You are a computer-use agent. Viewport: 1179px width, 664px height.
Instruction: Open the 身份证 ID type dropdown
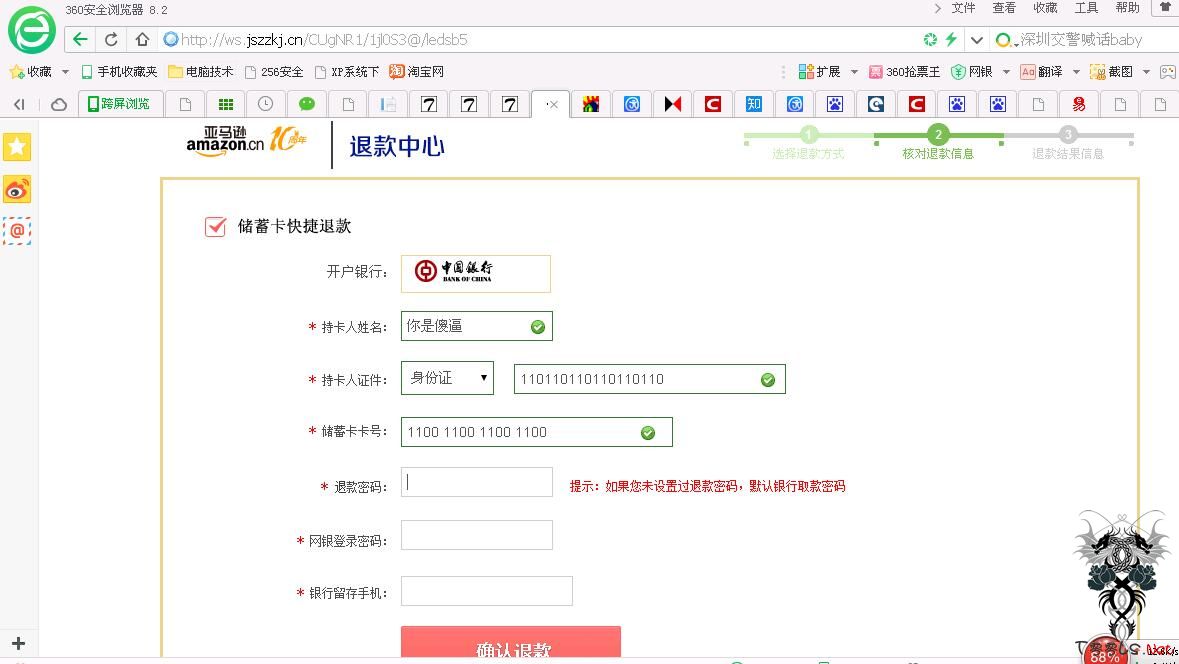447,378
